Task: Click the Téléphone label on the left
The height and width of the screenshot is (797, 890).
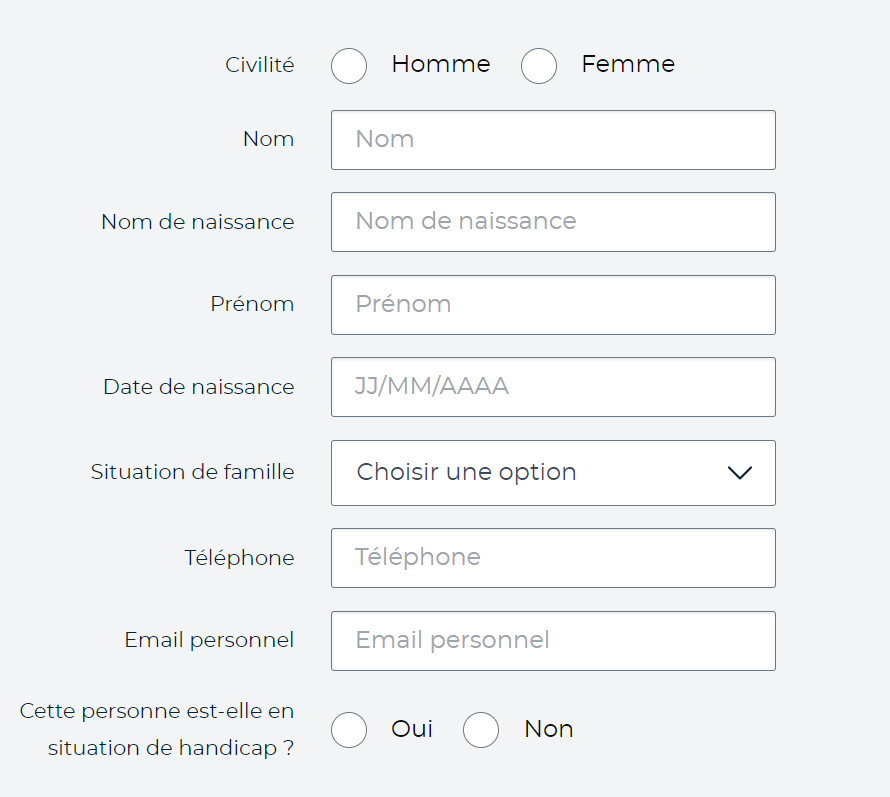Action: [239, 558]
